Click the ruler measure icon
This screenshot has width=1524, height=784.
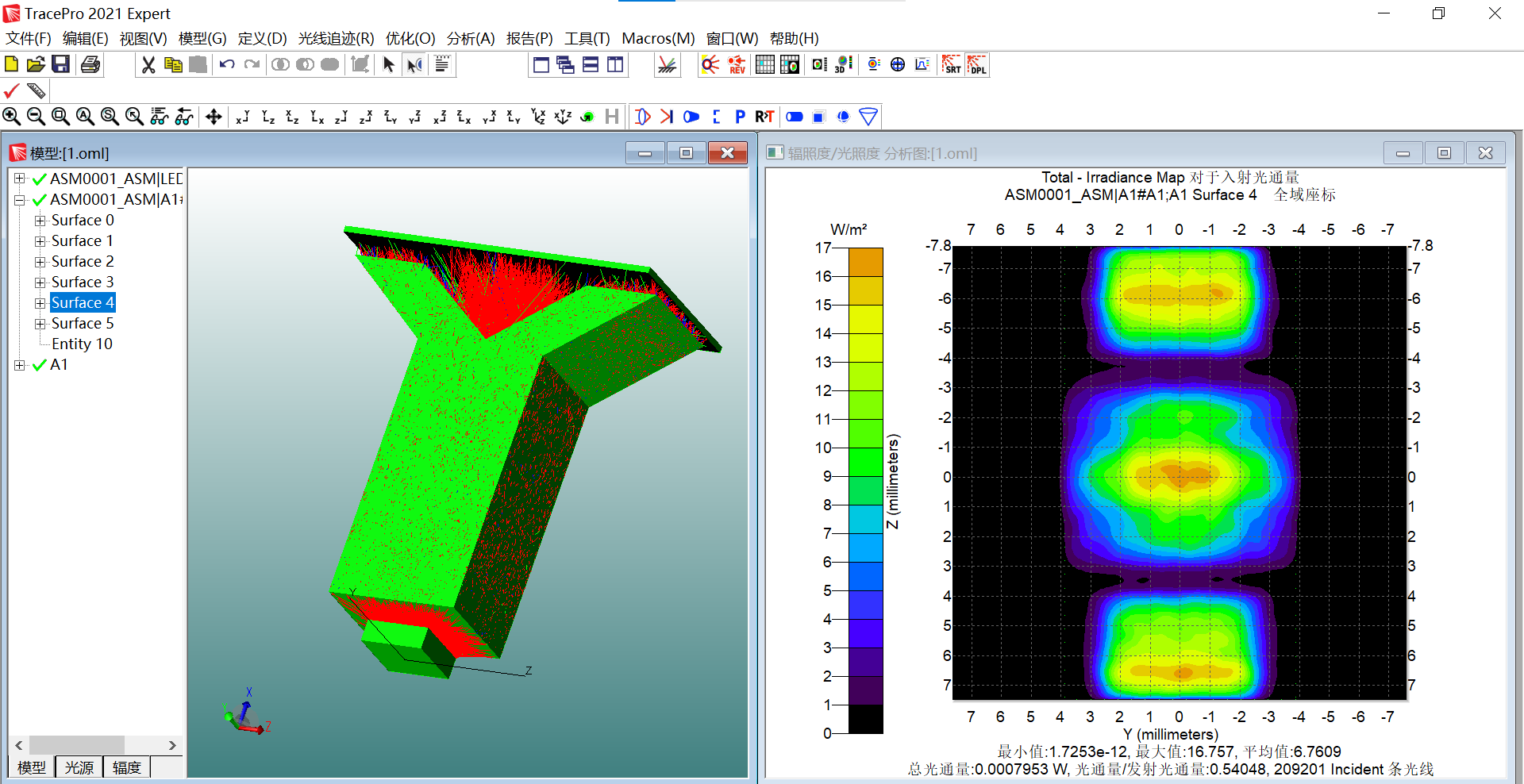[x=36, y=90]
